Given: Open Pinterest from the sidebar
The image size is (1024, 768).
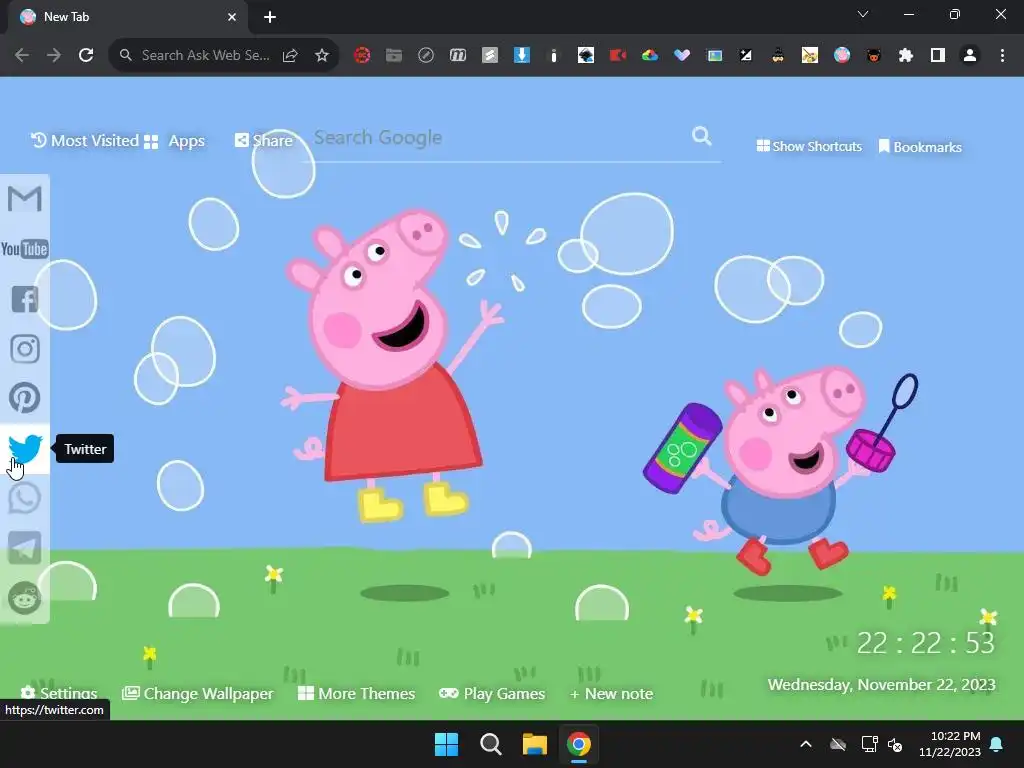Looking at the screenshot, I should click(25, 398).
